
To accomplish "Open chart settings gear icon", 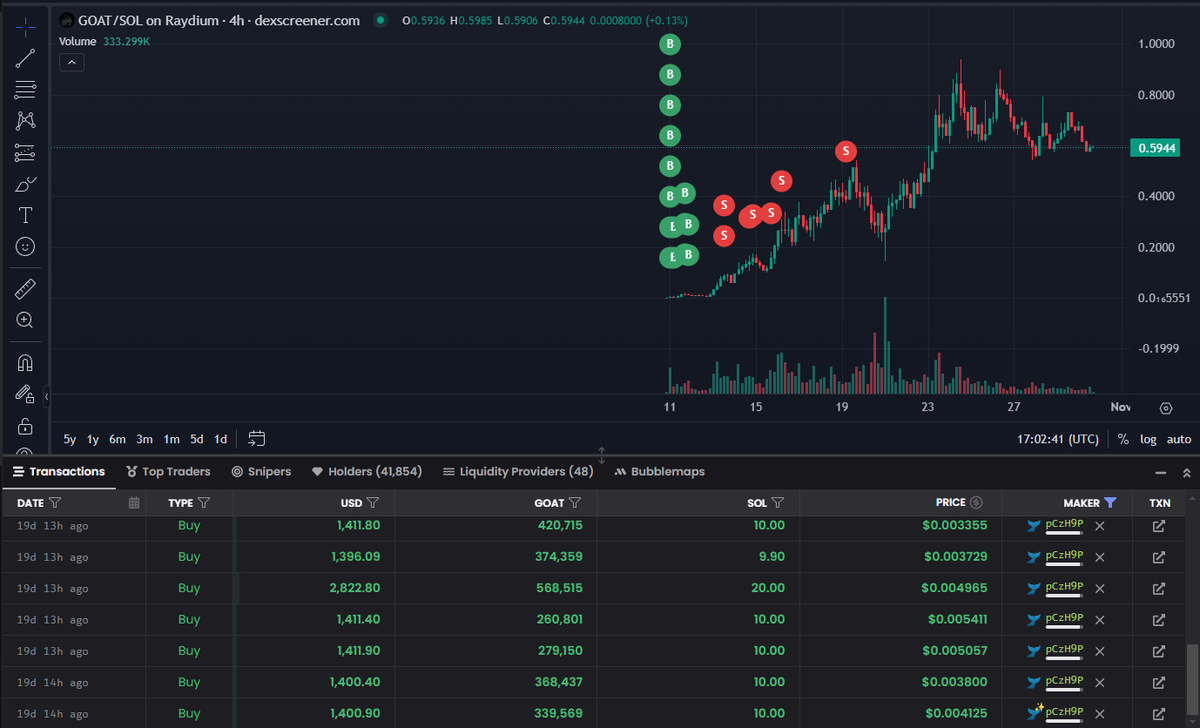I will [1165, 408].
